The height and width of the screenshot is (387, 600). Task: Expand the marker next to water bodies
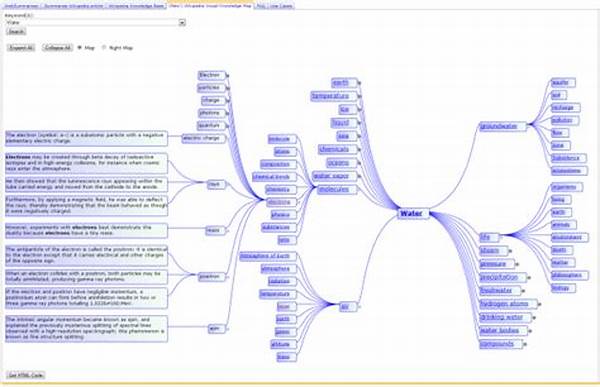pyautogui.click(x=530, y=331)
